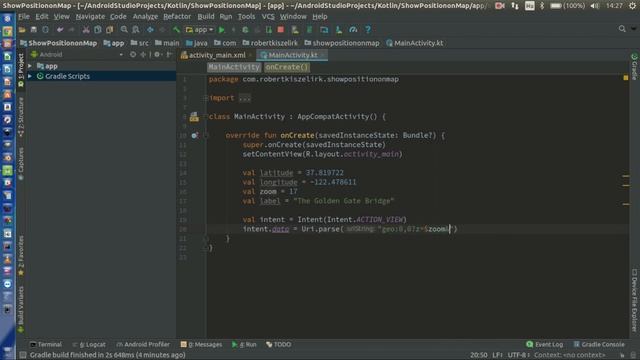Click the MainActivity class breadcrumb in editor
The width and height of the screenshot is (640, 360).
[233, 67]
